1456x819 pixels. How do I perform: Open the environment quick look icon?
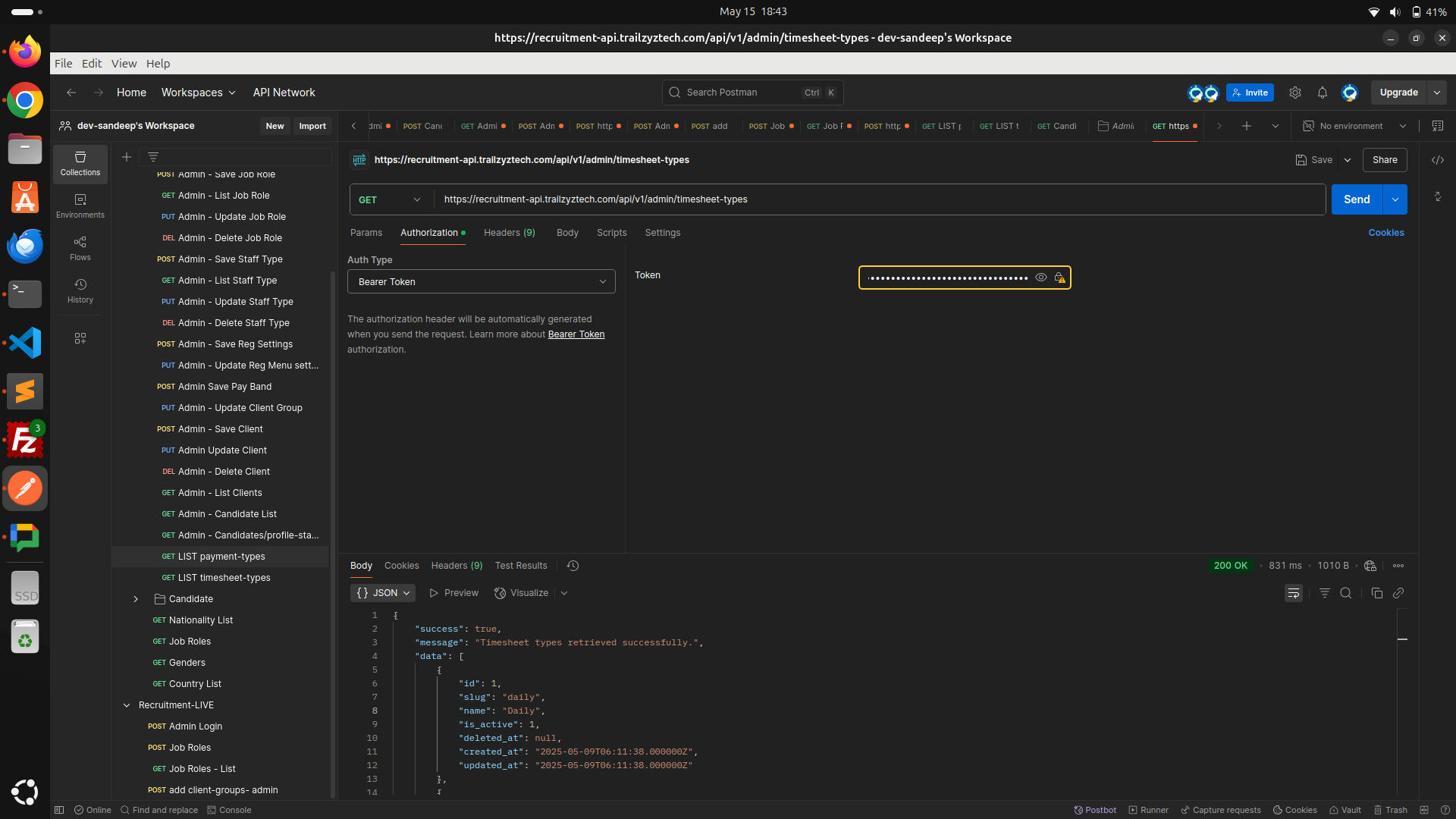click(1438, 126)
